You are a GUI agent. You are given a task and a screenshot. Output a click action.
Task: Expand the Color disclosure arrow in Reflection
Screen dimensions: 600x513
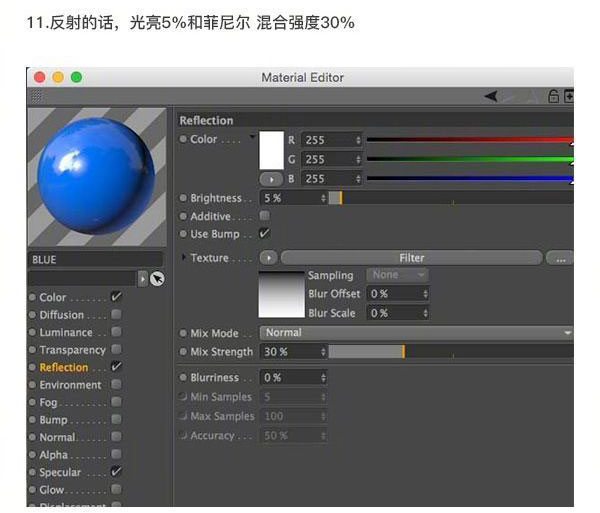pyautogui.click(x=252, y=136)
